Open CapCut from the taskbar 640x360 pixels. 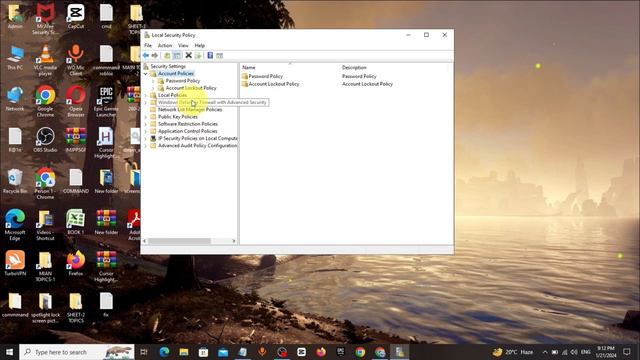(x=302, y=352)
